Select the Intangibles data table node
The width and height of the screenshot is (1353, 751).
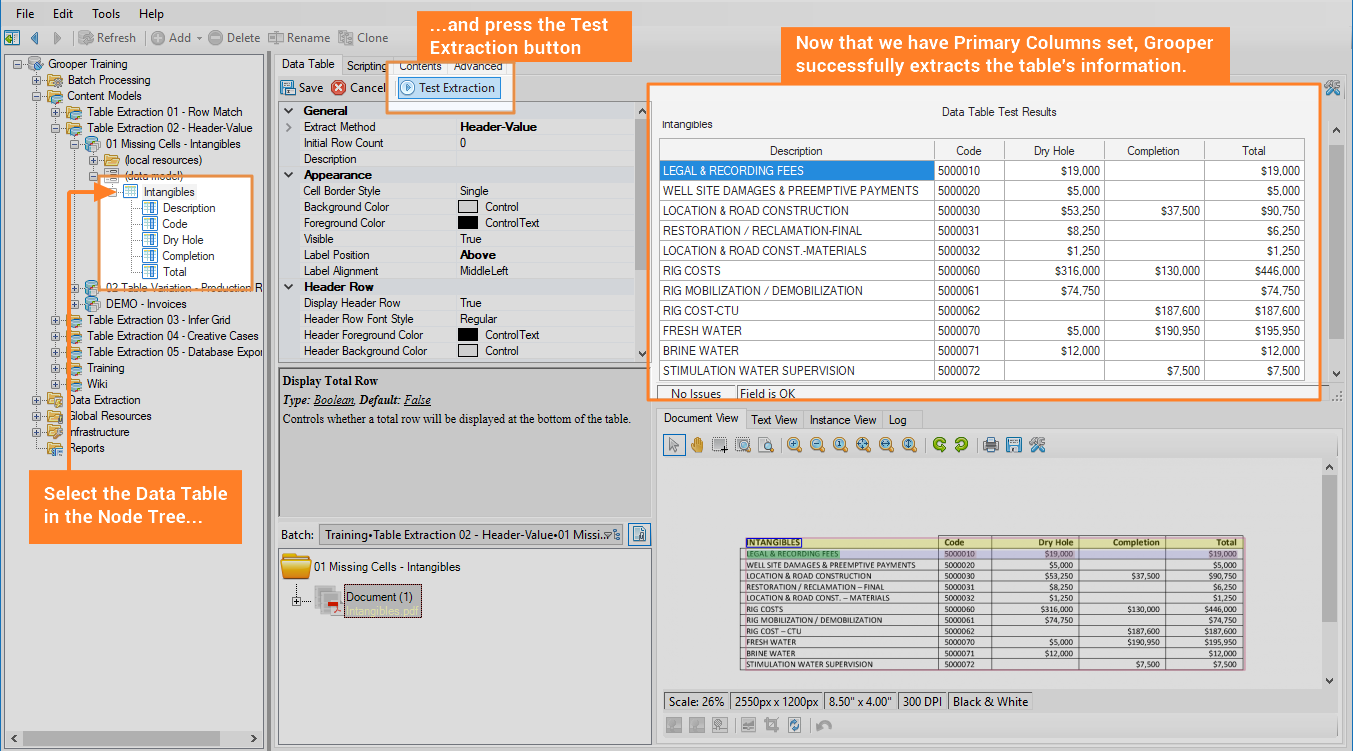[168, 192]
